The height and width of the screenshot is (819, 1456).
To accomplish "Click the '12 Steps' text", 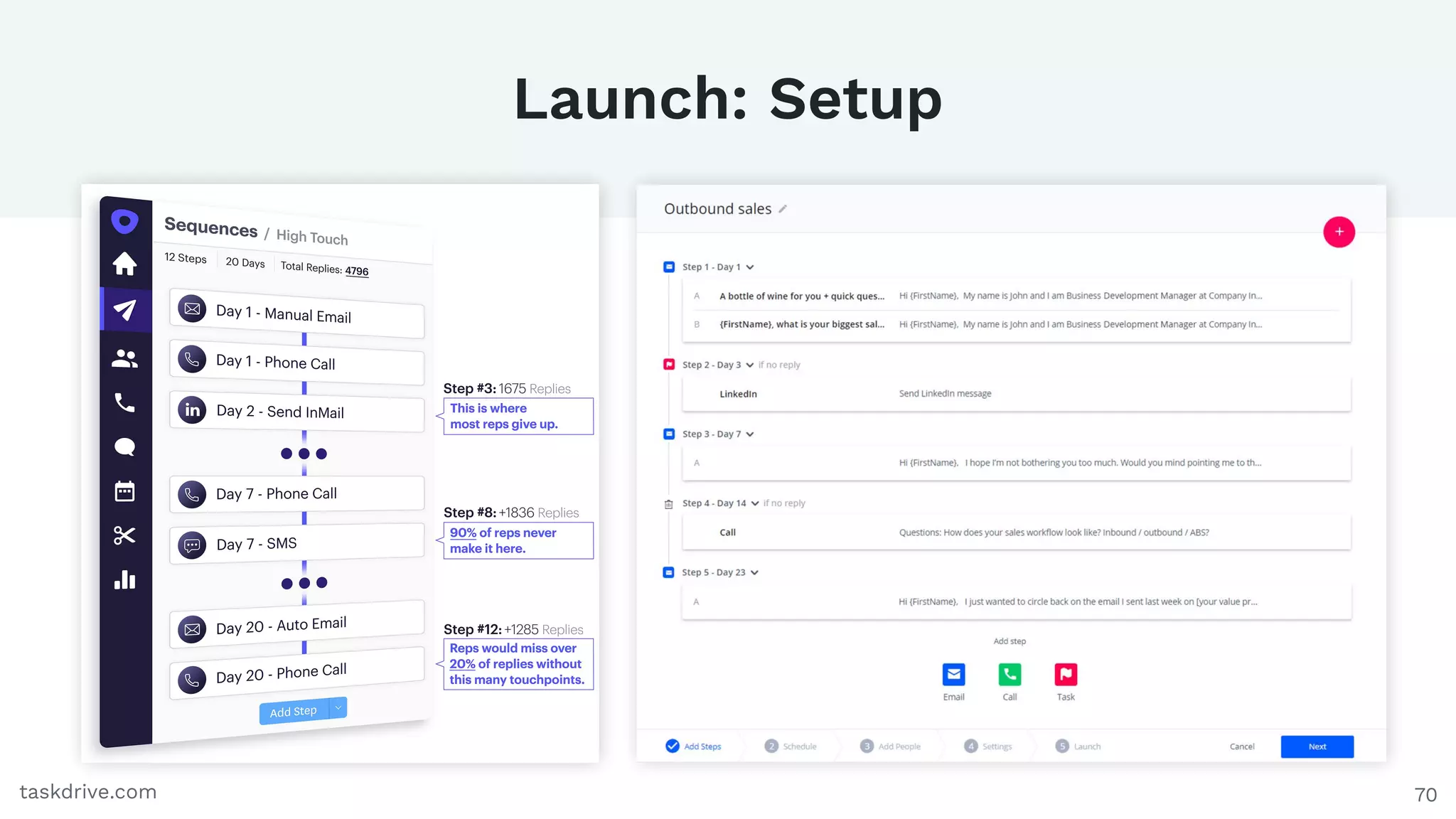I will click(x=186, y=258).
